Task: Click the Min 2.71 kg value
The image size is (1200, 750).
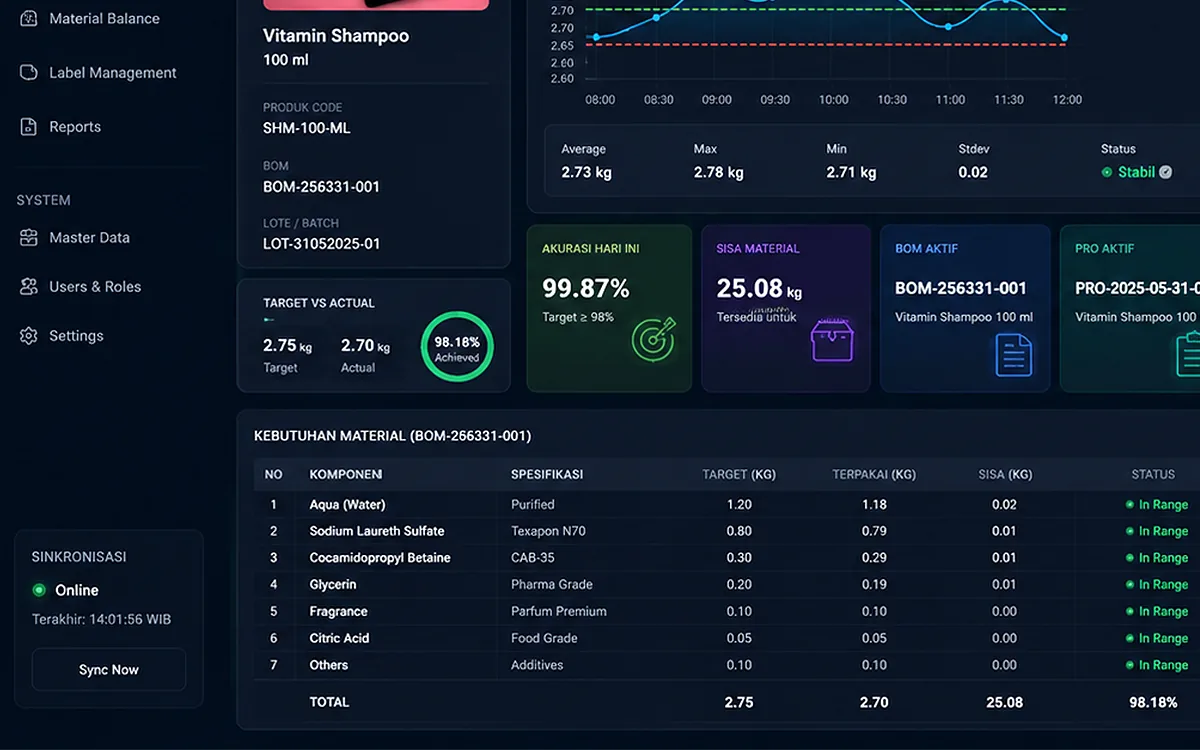Action: [x=851, y=172]
